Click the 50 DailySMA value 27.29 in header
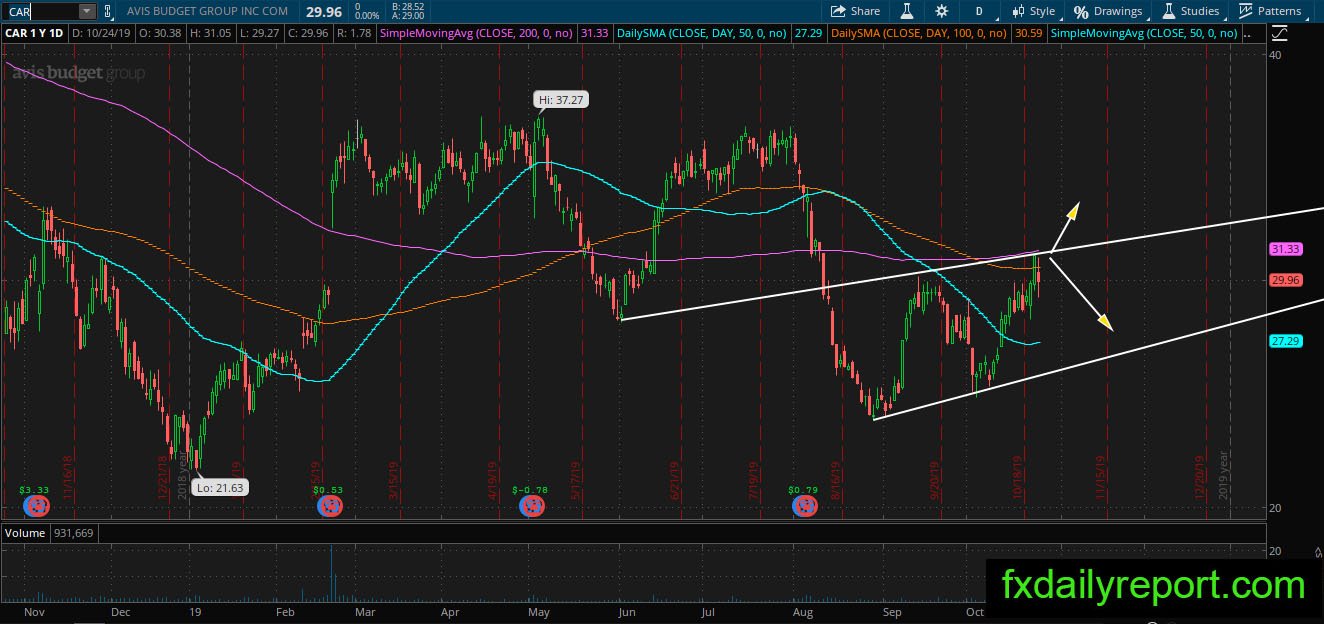1324x624 pixels. coord(807,33)
